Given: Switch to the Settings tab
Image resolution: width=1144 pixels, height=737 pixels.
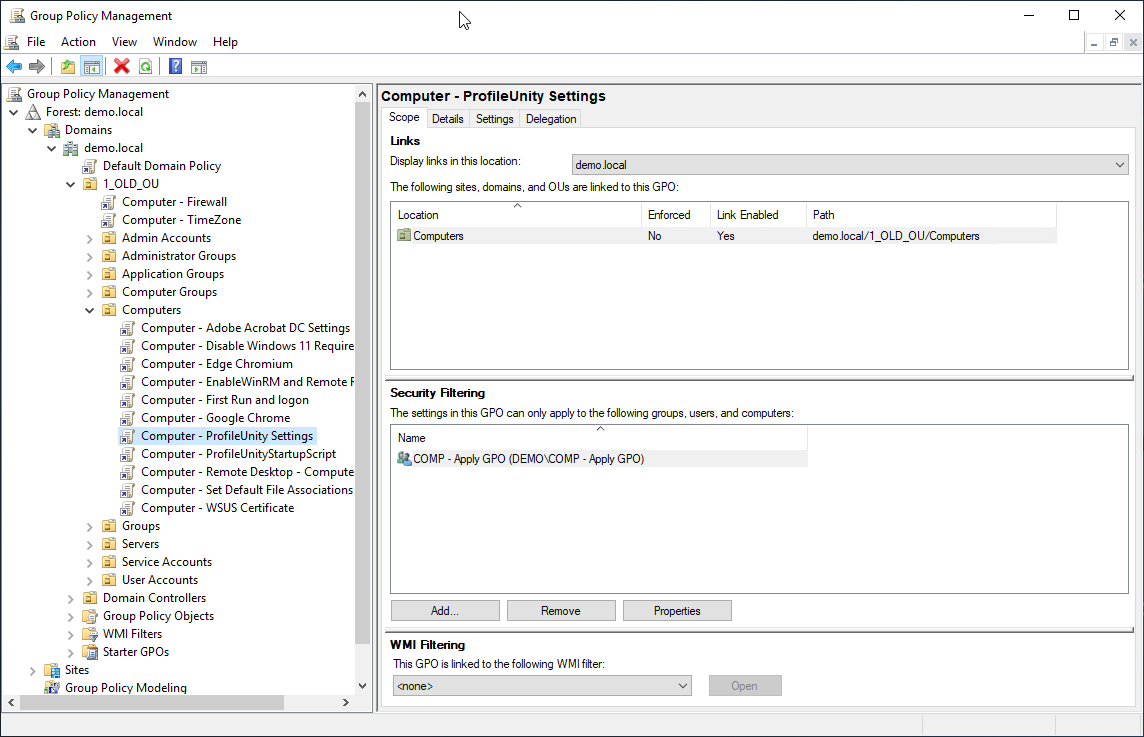Looking at the screenshot, I should click(x=495, y=119).
